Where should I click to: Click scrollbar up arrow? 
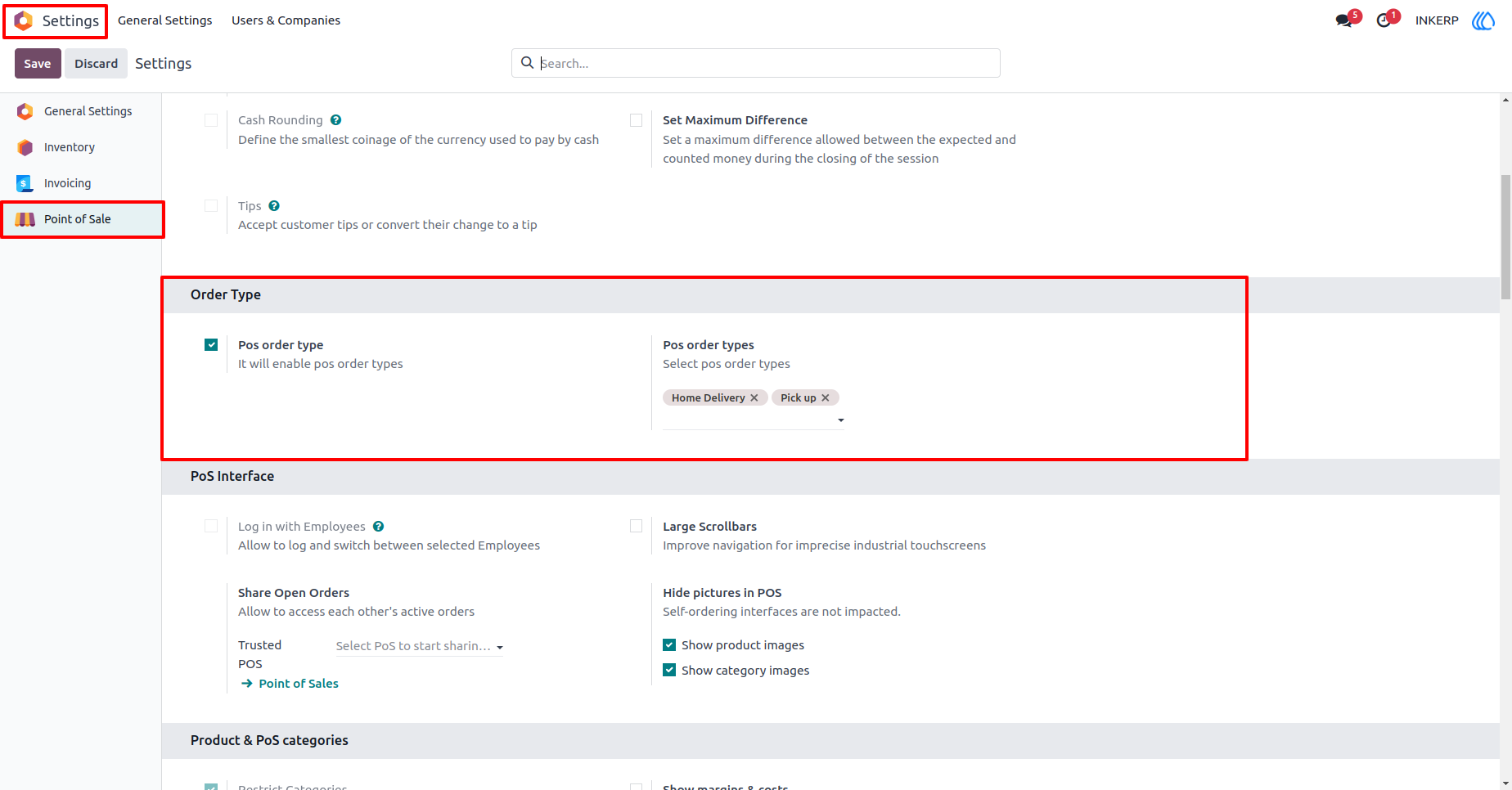coord(1505,100)
